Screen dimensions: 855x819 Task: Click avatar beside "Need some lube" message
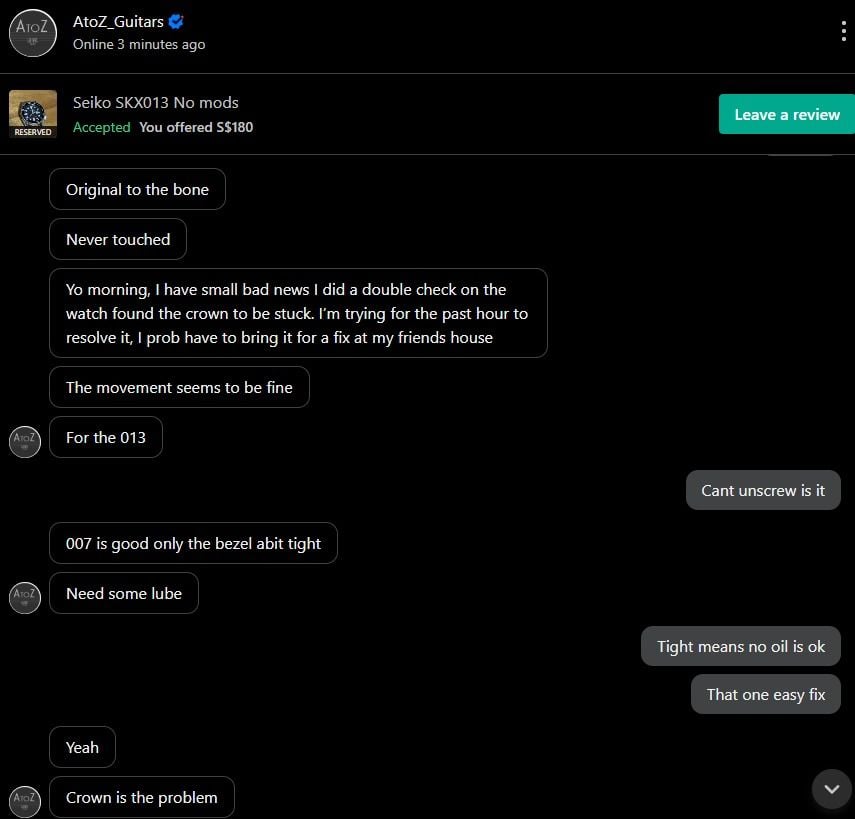point(25,597)
